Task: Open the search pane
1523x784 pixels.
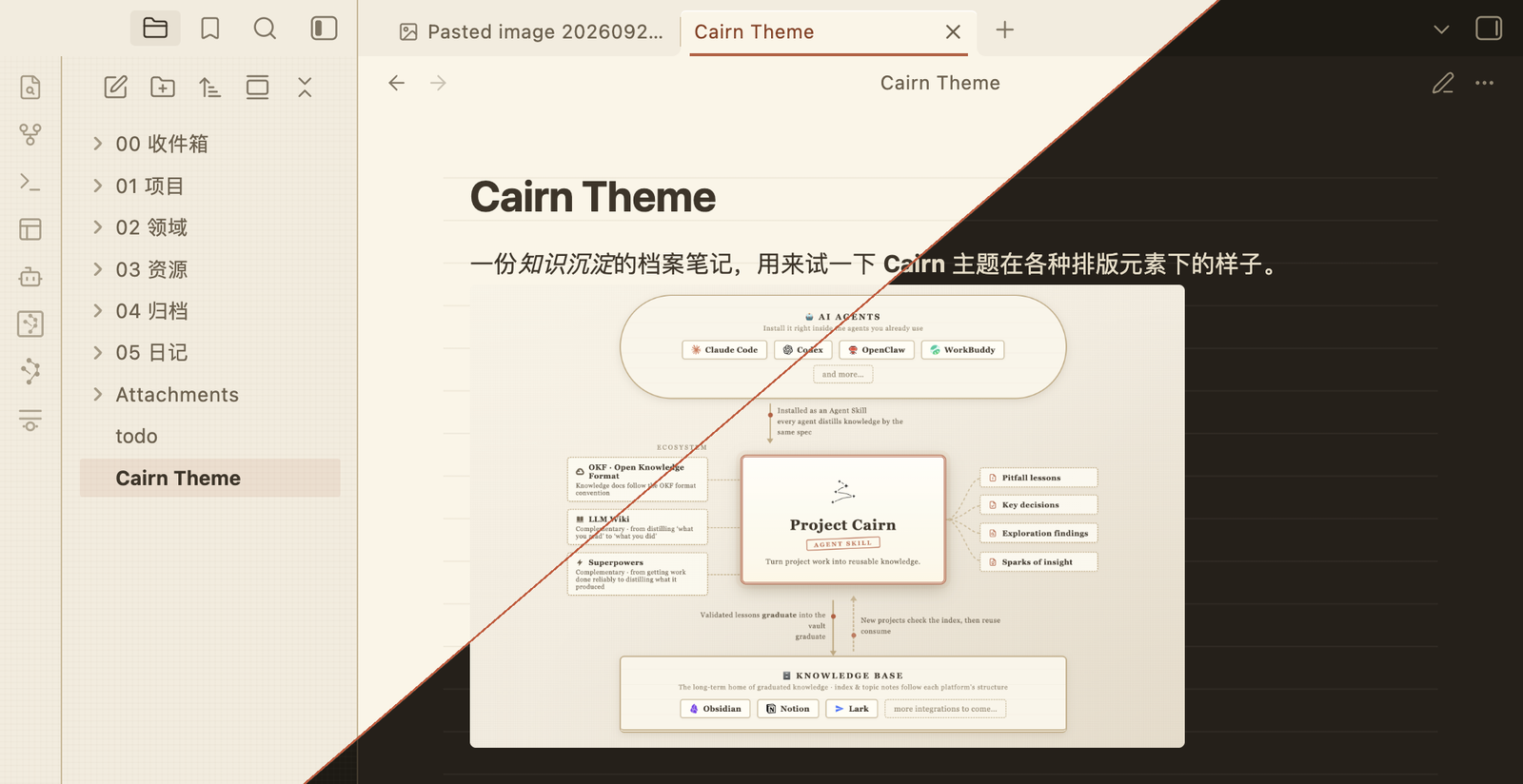Action: tap(266, 29)
